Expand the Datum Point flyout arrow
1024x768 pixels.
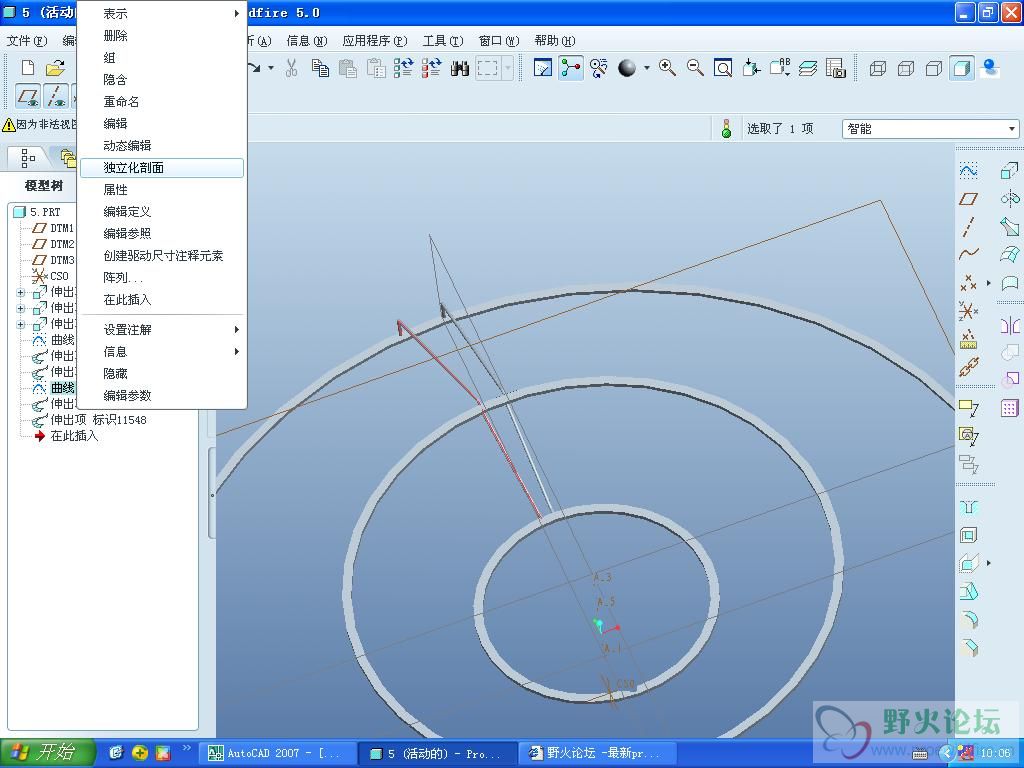point(989,283)
